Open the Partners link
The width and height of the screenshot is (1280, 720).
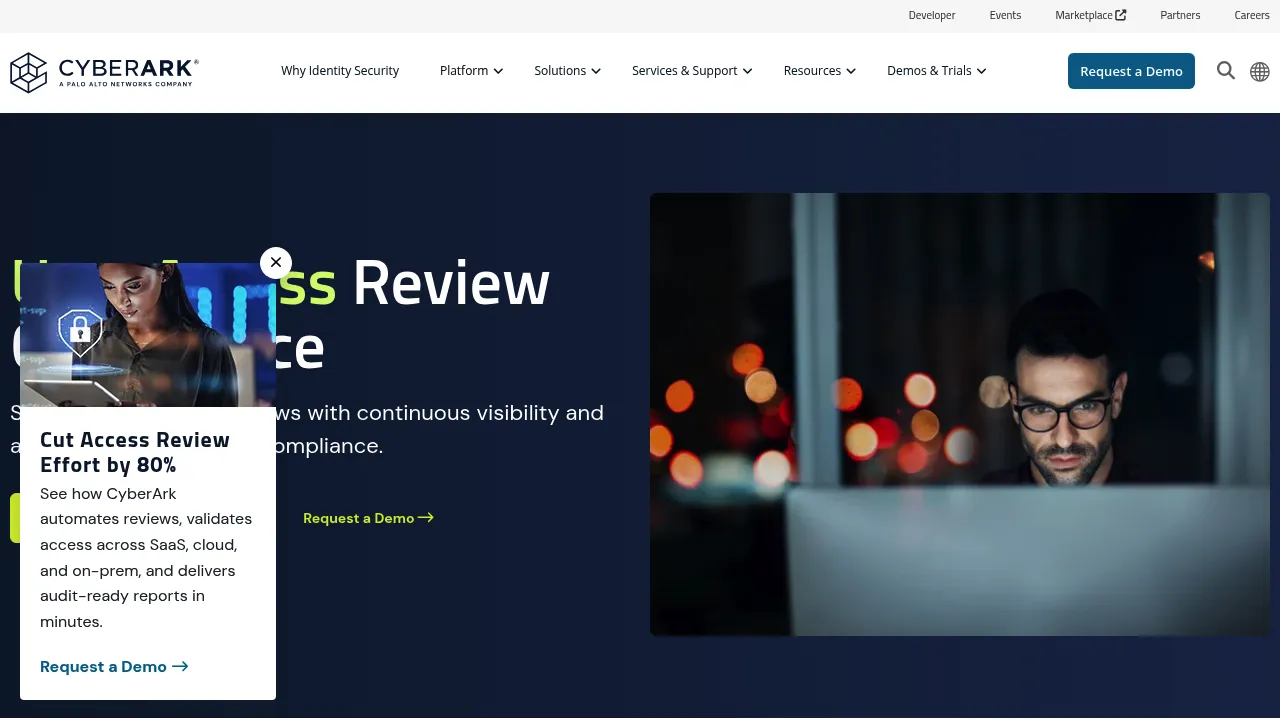tap(1180, 15)
